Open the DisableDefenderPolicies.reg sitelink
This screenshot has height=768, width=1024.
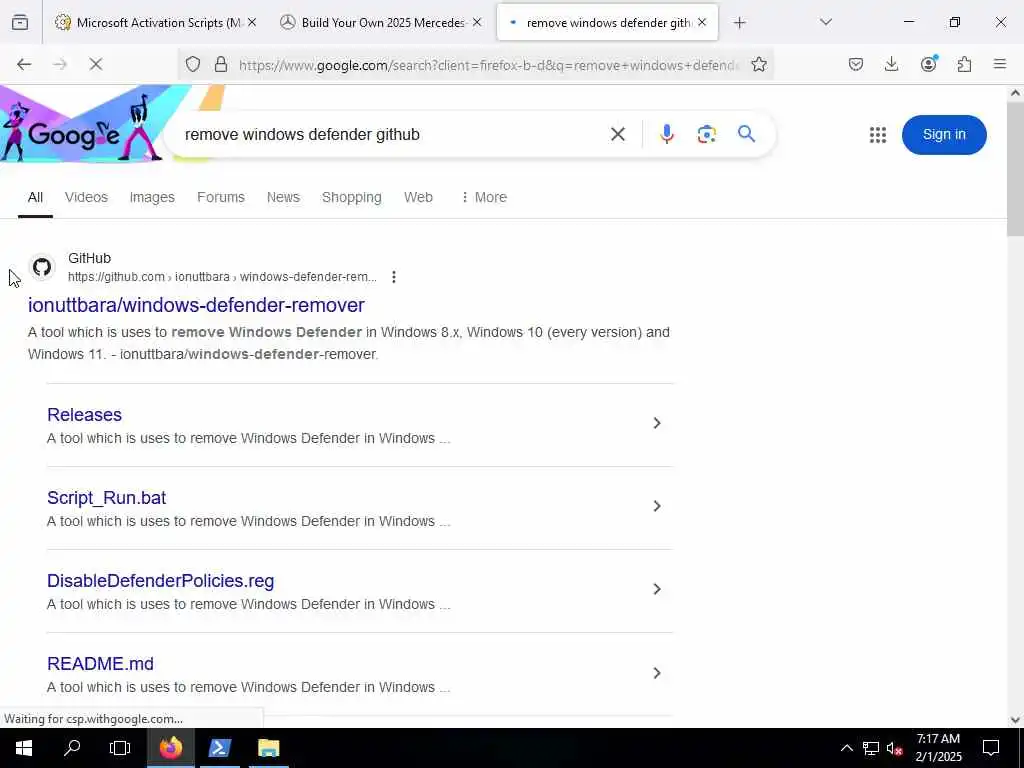pyautogui.click(x=161, y=581)
